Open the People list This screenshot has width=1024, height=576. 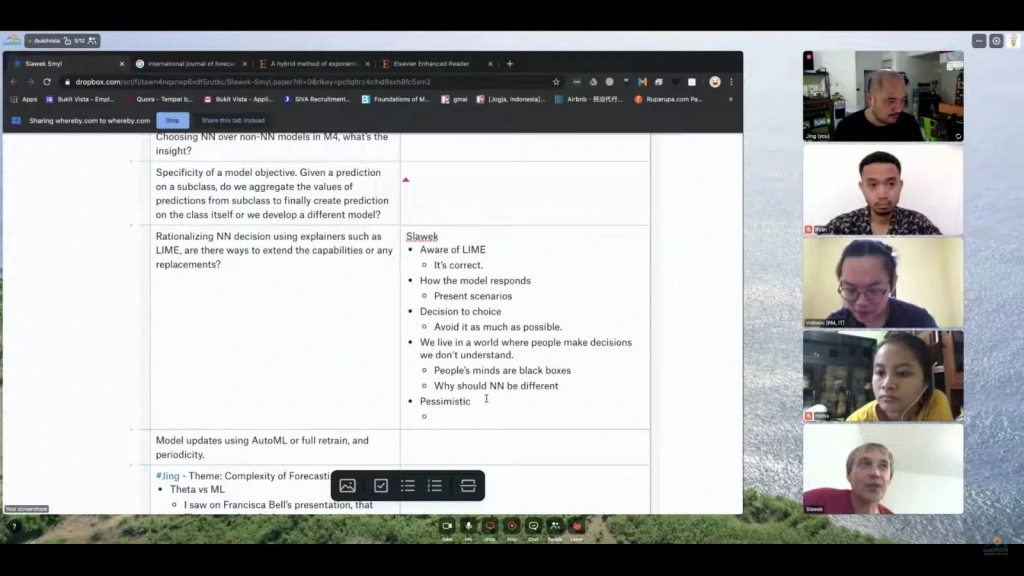click(x=554, y=526)
